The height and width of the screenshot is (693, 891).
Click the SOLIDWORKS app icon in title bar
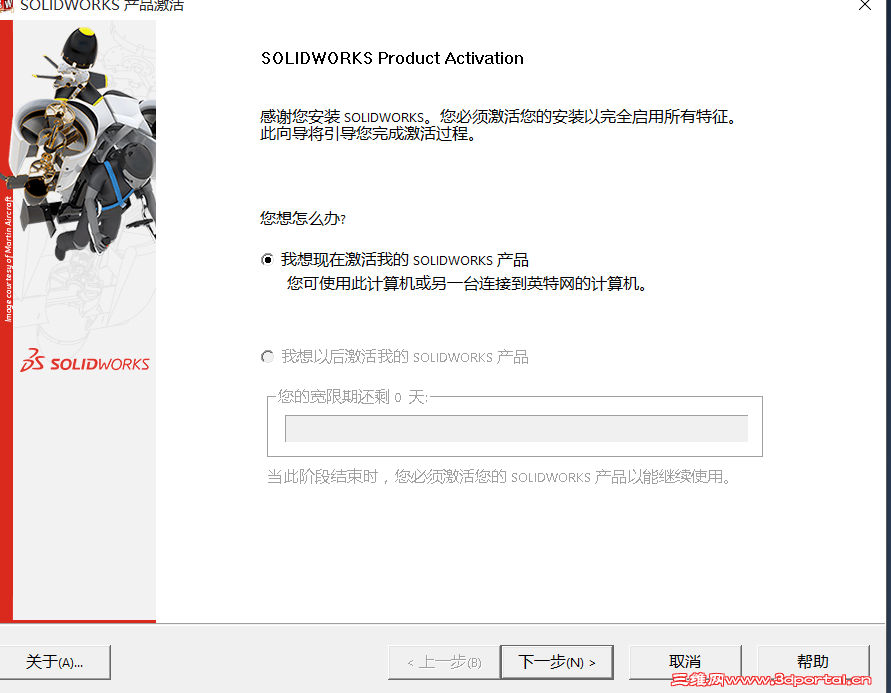click(x=6, y=6)
